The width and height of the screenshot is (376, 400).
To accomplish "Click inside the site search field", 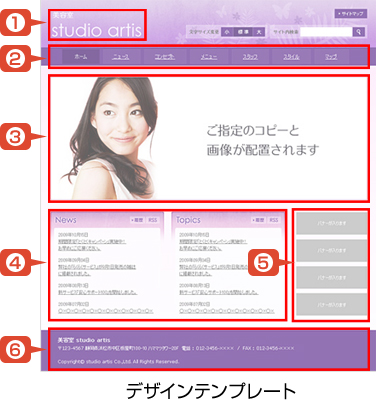I will point(326,32).
